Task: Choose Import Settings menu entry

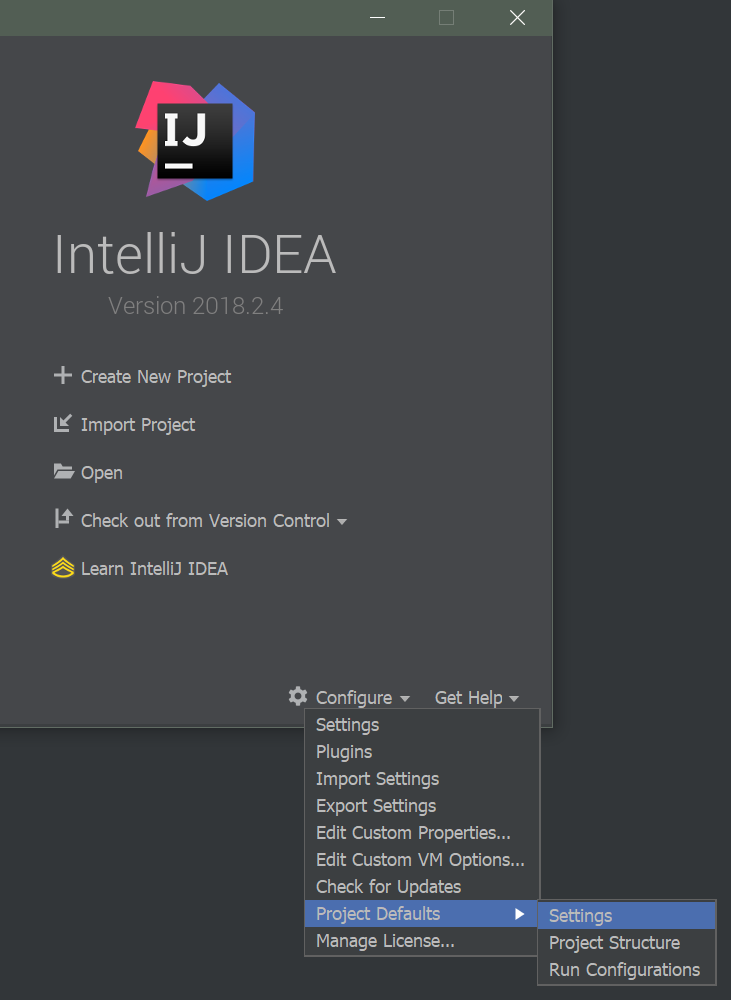Action: tap(422, 779)
